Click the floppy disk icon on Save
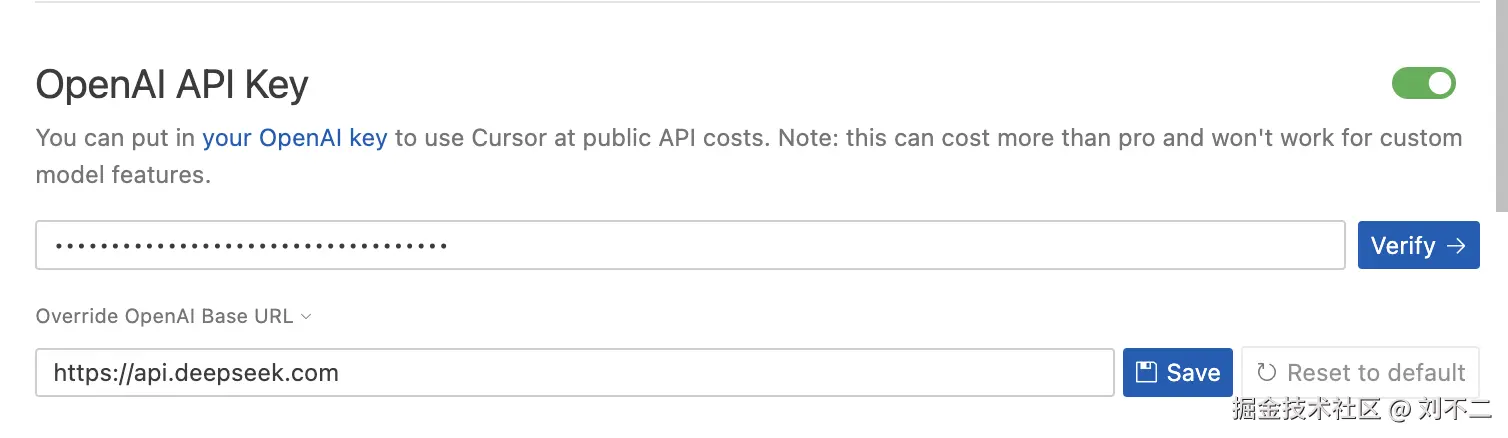 point(1147,373)
